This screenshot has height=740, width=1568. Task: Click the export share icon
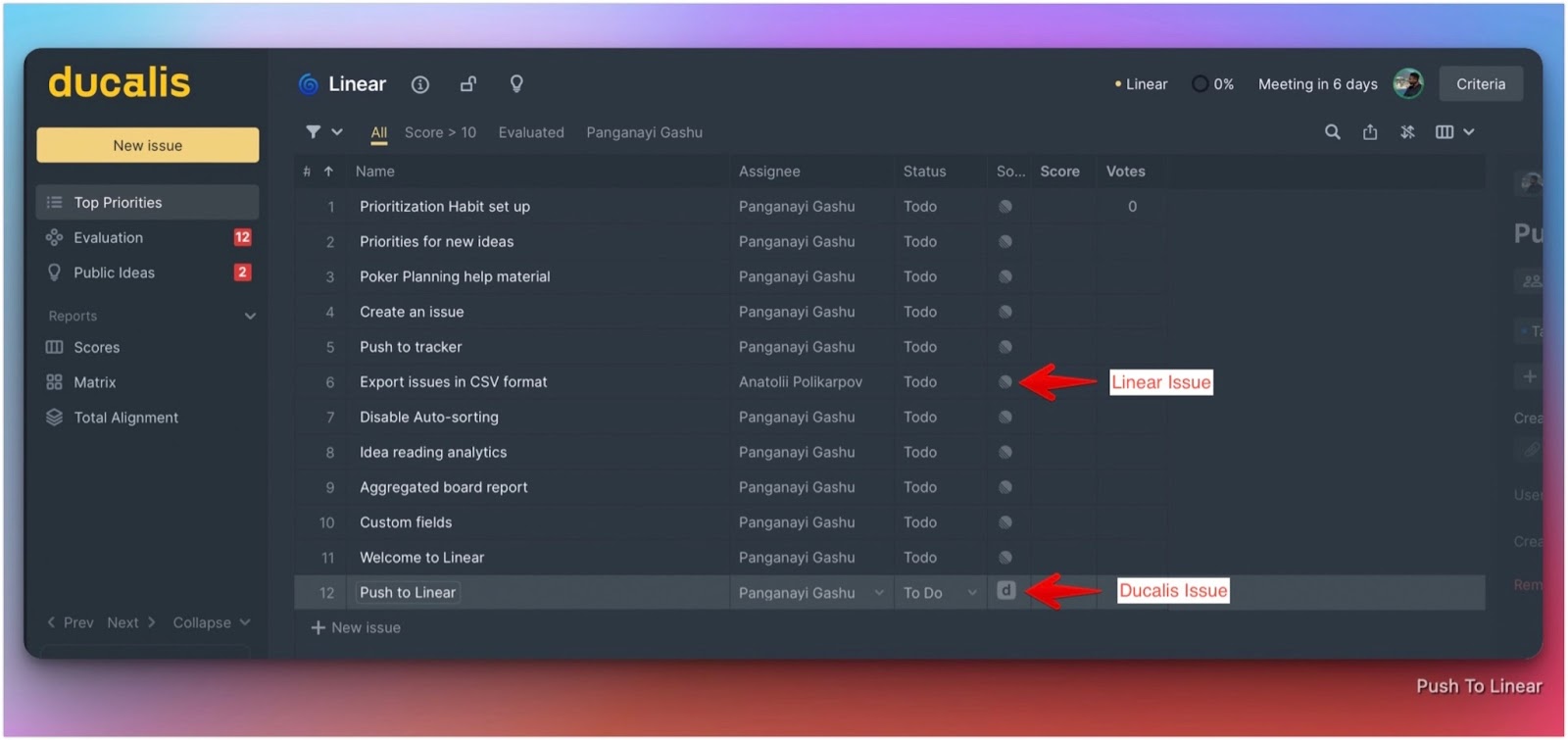click(1370, 131)
